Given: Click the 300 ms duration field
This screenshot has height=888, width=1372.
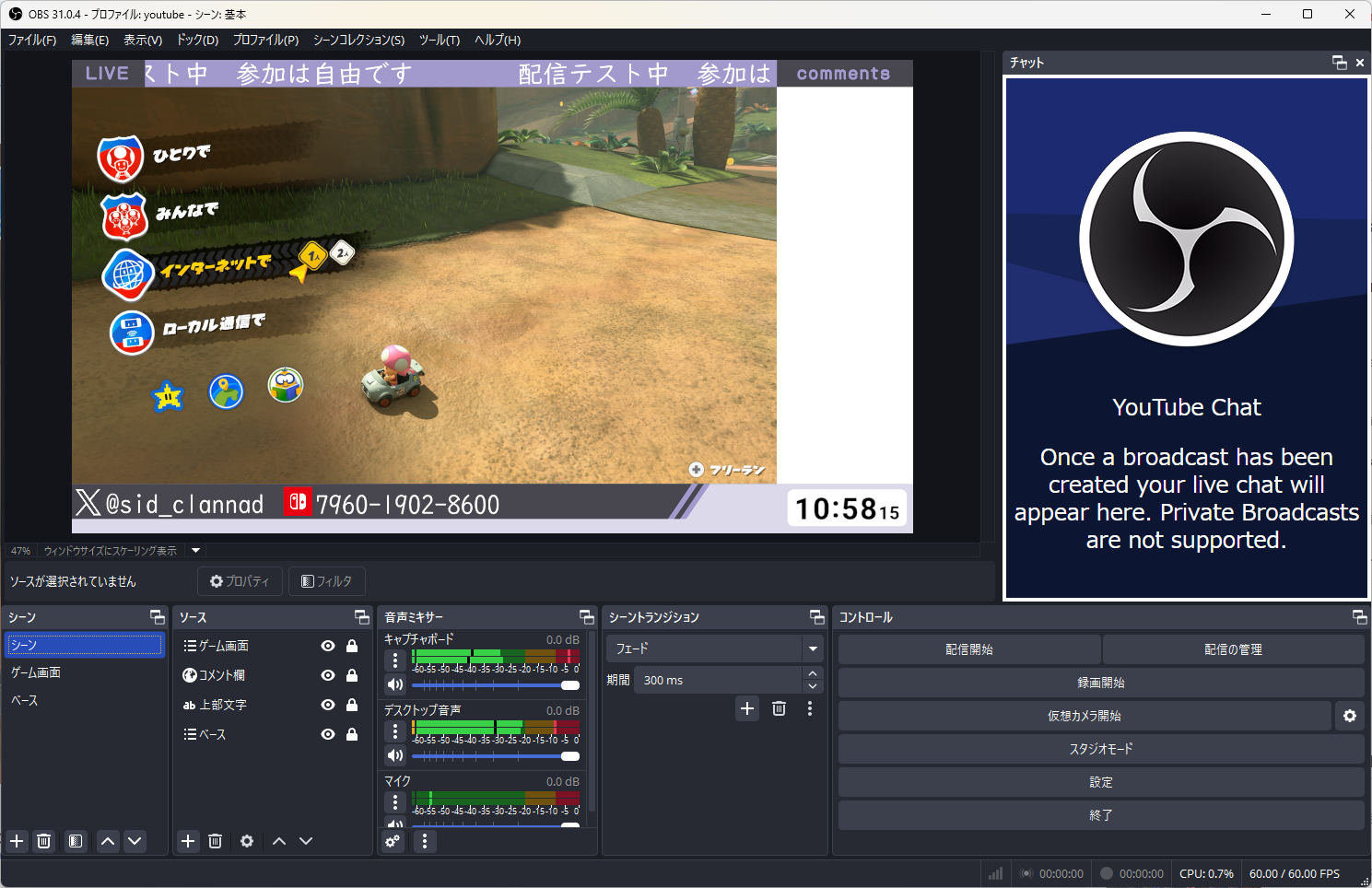Looking at the screenshot, I should point(718,681).
